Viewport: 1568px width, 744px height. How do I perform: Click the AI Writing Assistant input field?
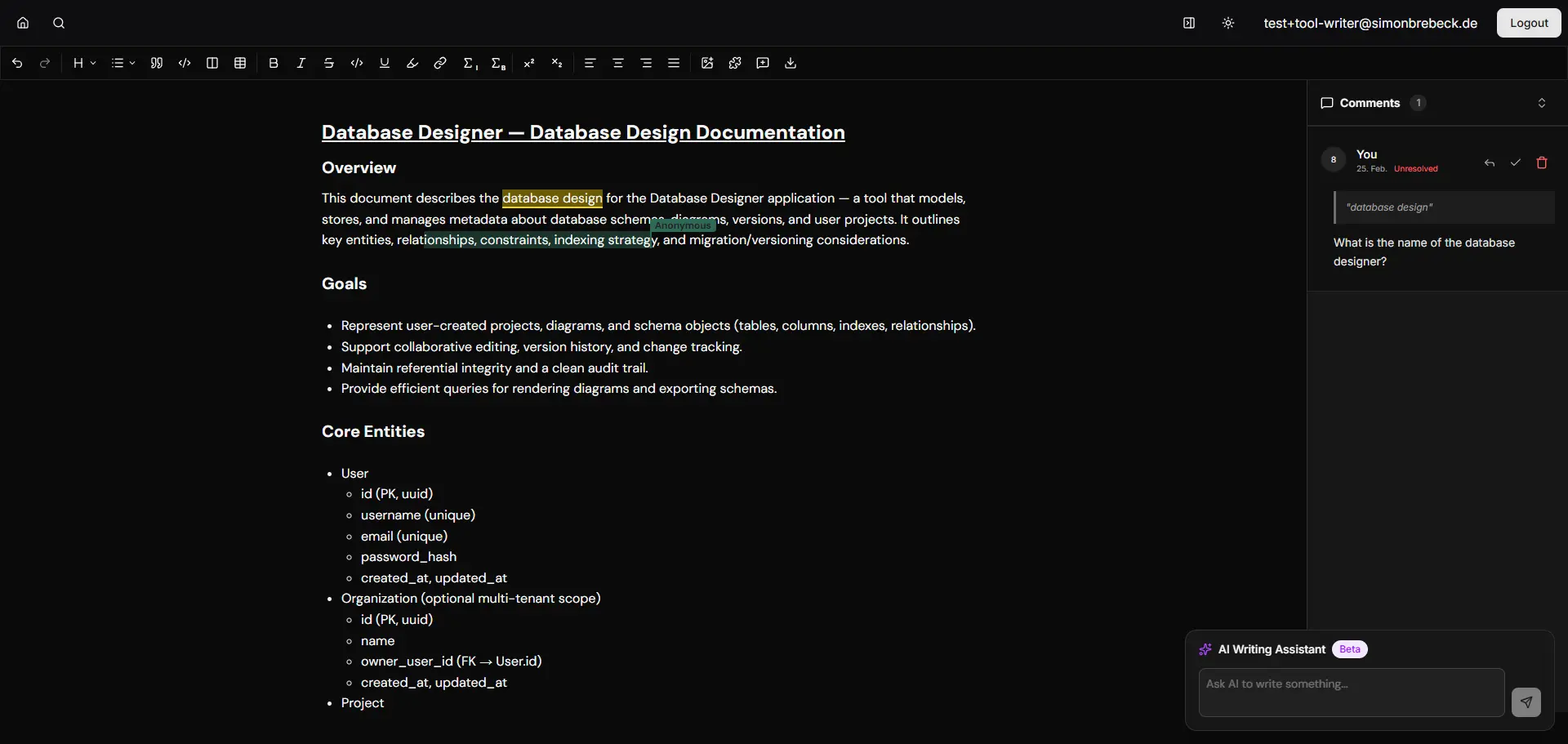pos(1351,693)
